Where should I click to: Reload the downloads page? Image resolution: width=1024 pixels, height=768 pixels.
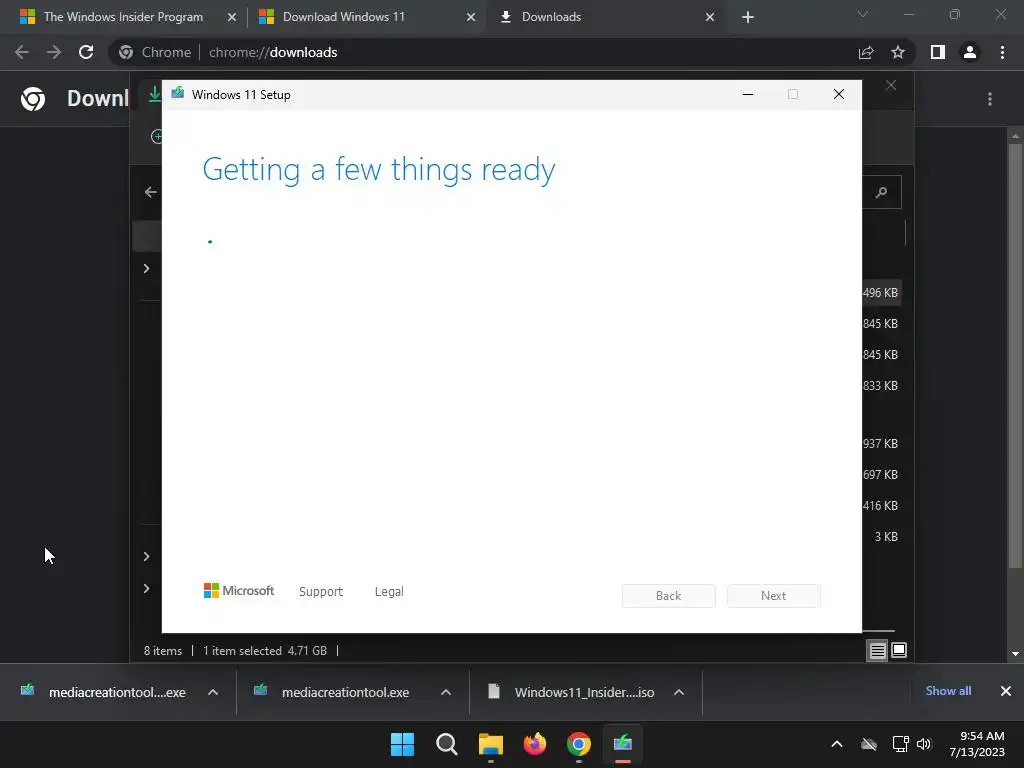pyautogui.click(x=86, y=52)
